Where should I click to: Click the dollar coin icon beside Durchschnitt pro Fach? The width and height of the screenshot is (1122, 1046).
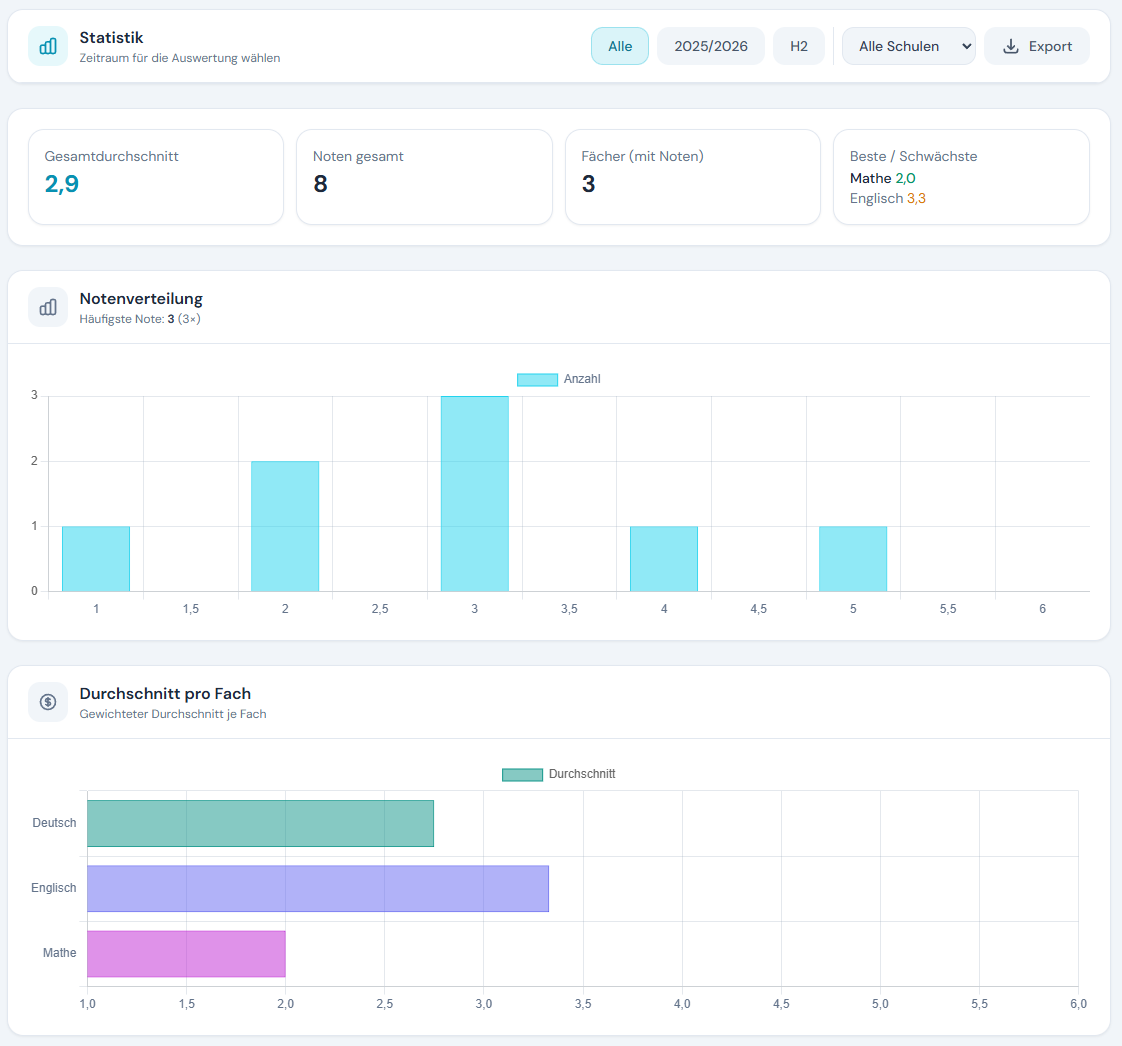click(48, 702)
